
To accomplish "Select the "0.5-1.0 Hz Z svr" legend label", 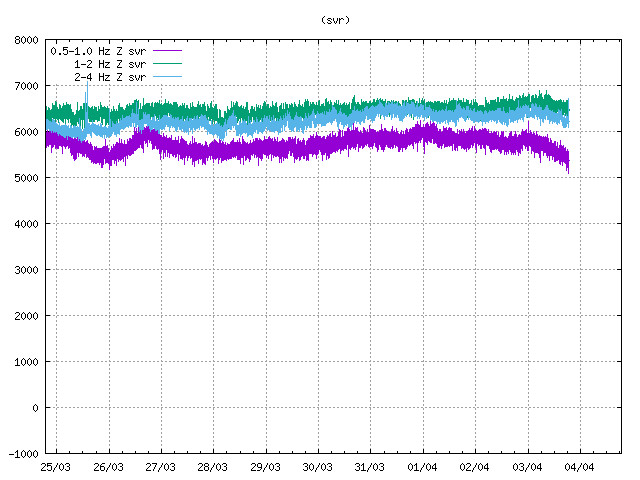I will [98, 49].
